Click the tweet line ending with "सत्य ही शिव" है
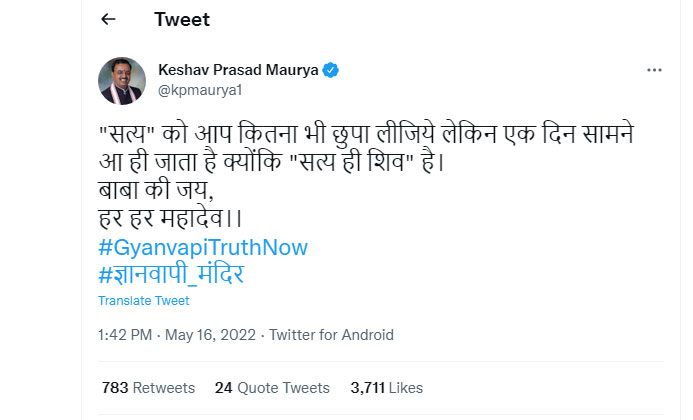 (x=271, y=162)
